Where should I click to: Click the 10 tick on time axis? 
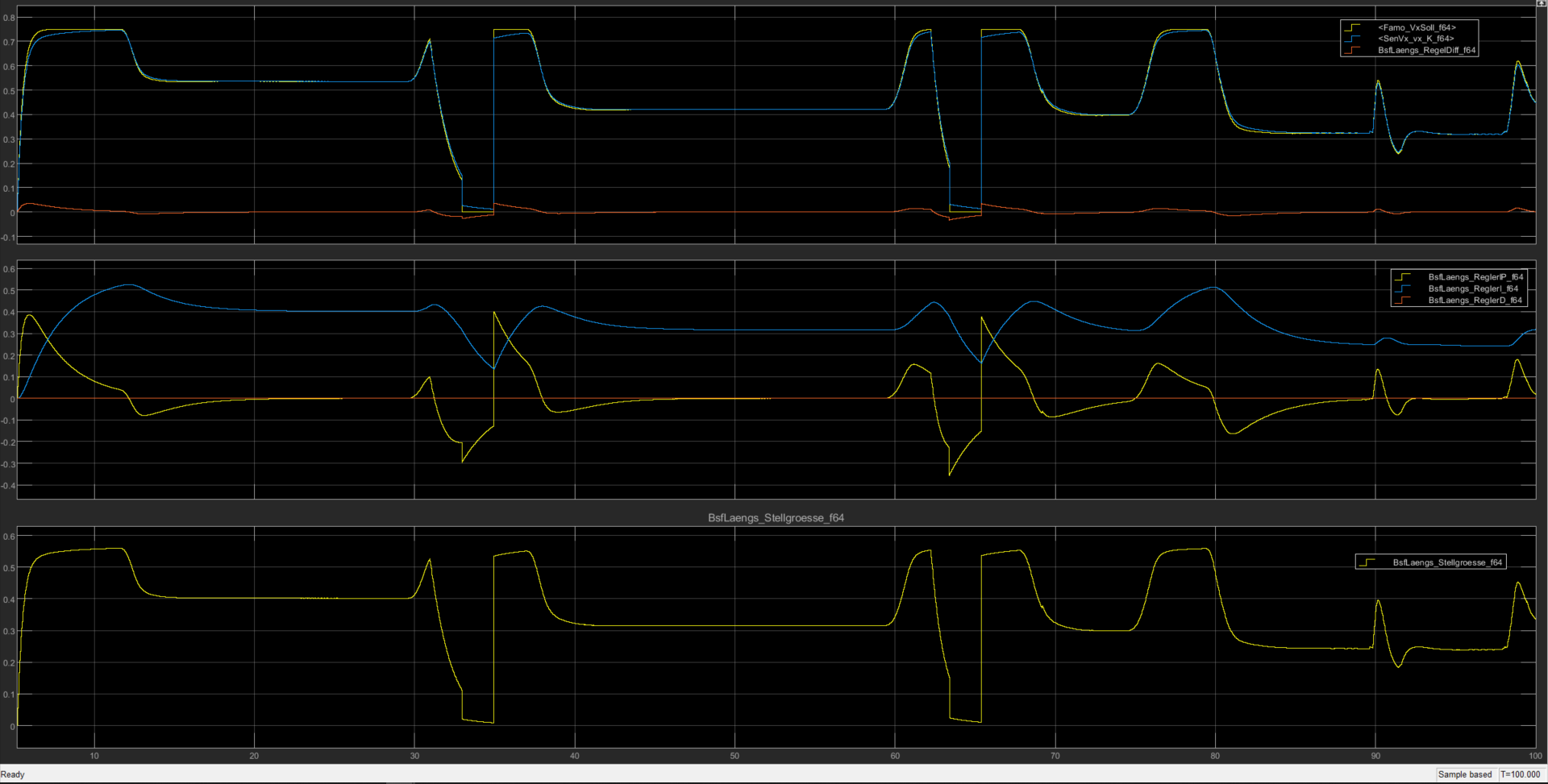click(94, 756)
